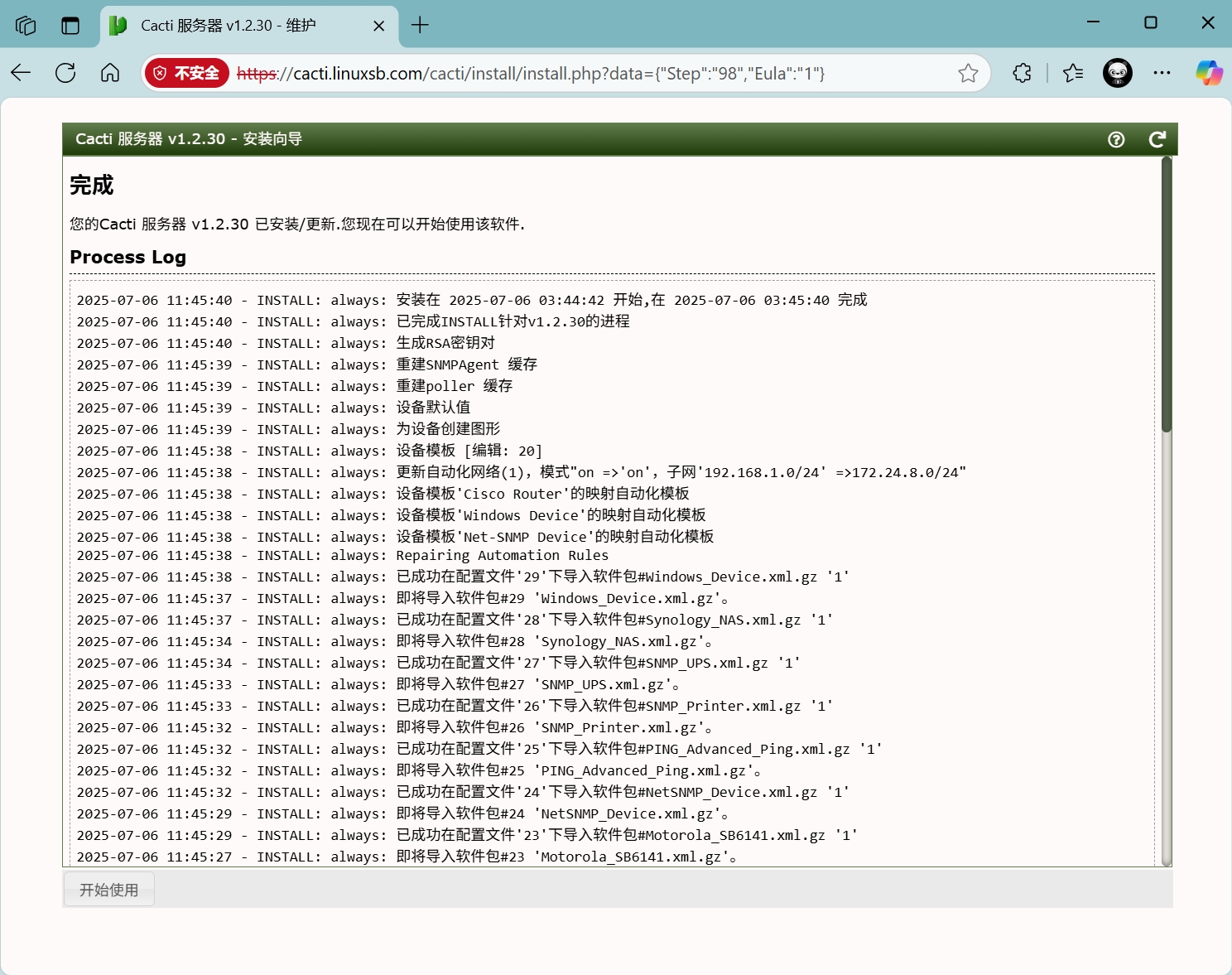The width and height of the screenshot is (1232, 975).
Task: Click the log line '即将导入软件包#24 NetSNMP_Device.xml.gz'
Action: [x=403, y=813]
